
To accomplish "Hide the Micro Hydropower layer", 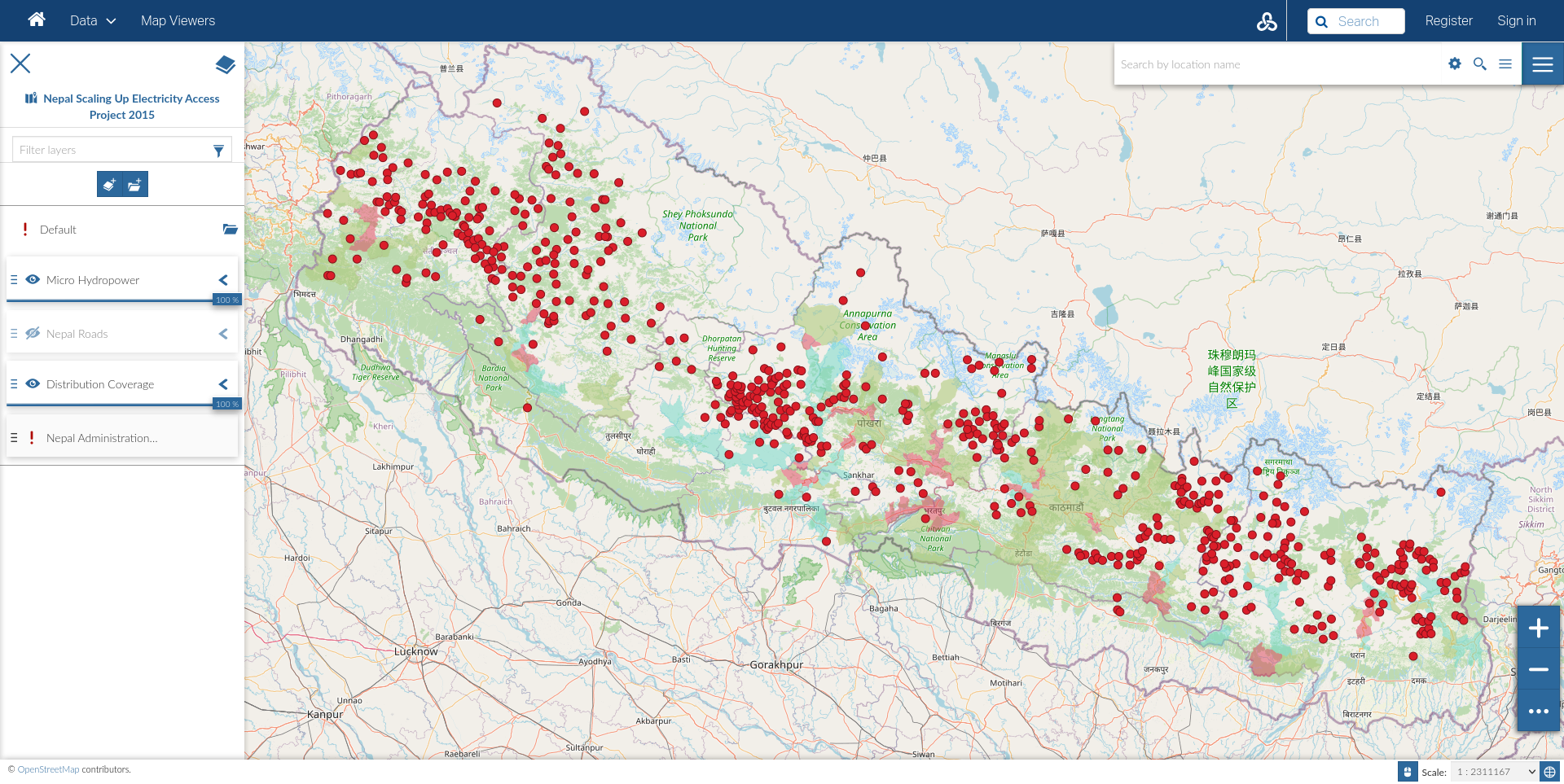I will (33, 280).
